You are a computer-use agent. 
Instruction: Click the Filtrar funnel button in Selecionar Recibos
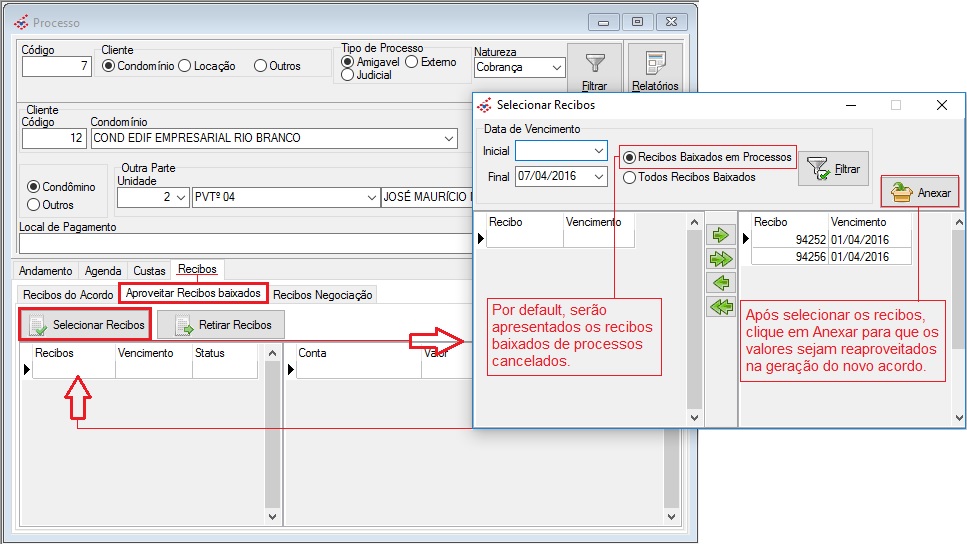(833, 169)
